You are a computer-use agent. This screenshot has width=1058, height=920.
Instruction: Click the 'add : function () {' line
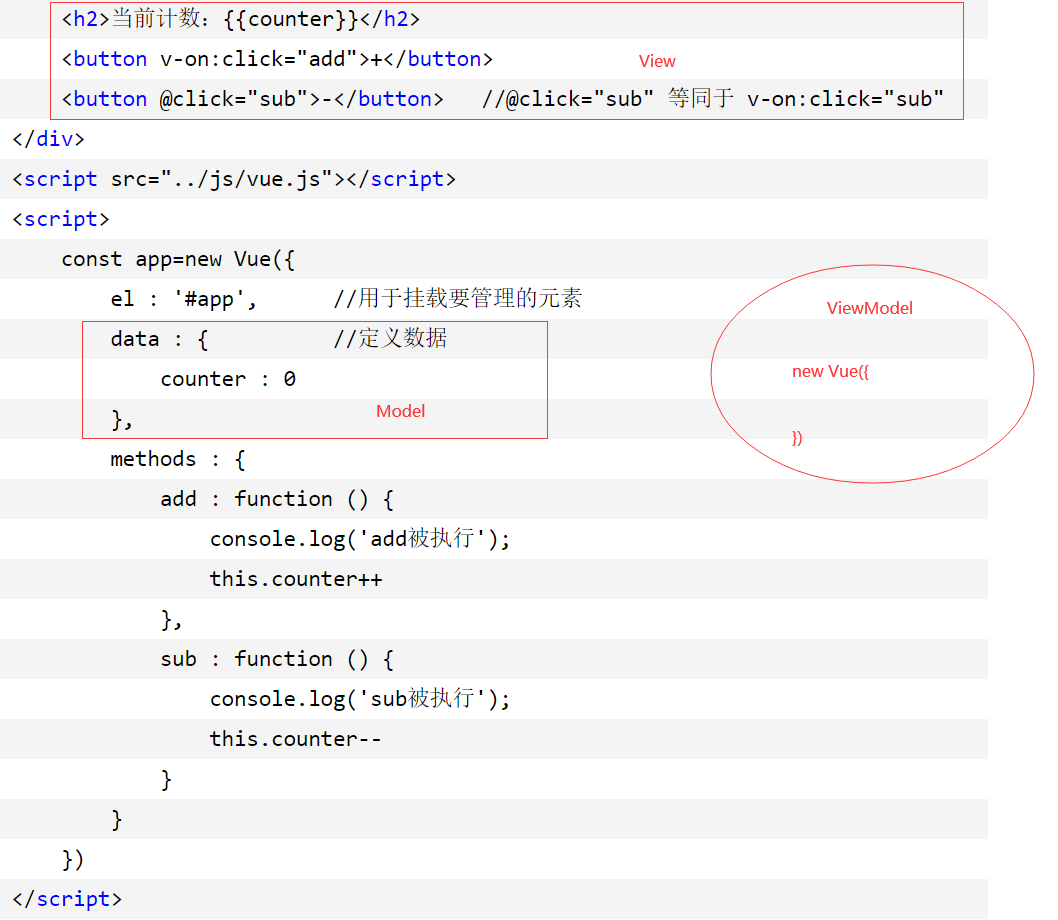tap(277, 499)
